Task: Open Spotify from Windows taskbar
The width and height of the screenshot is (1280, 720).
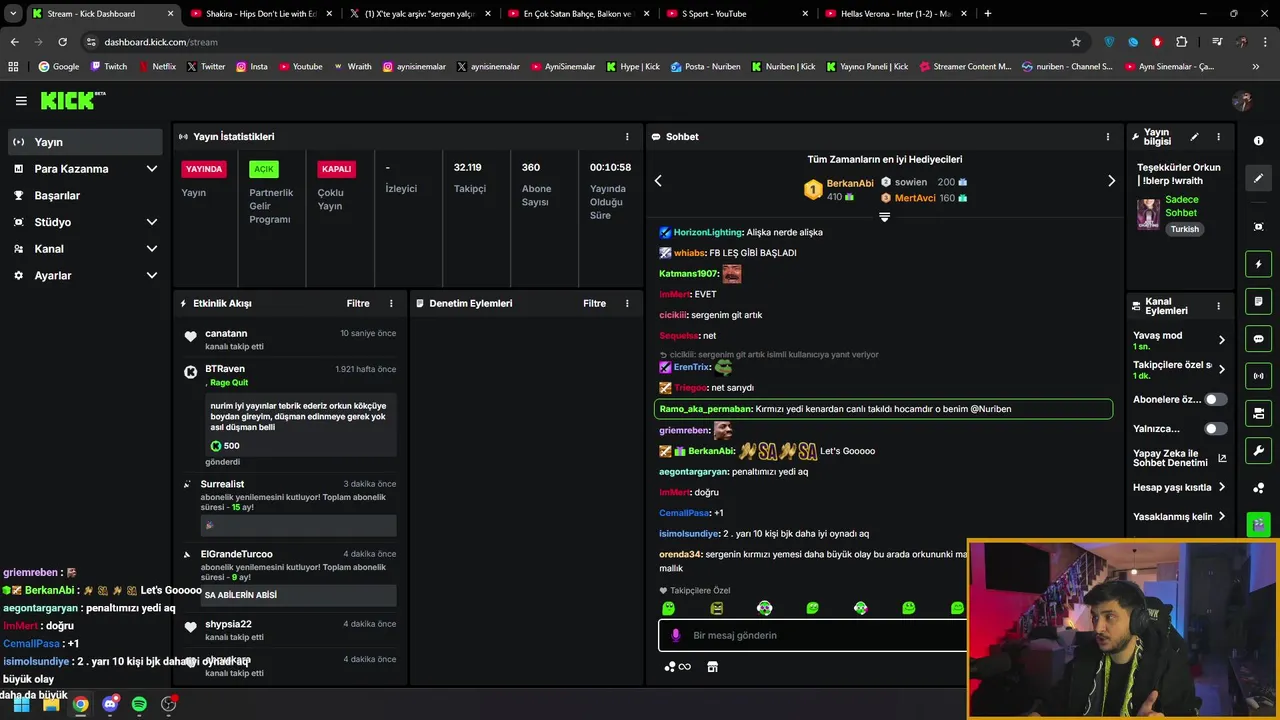Action: coord(139,704)
